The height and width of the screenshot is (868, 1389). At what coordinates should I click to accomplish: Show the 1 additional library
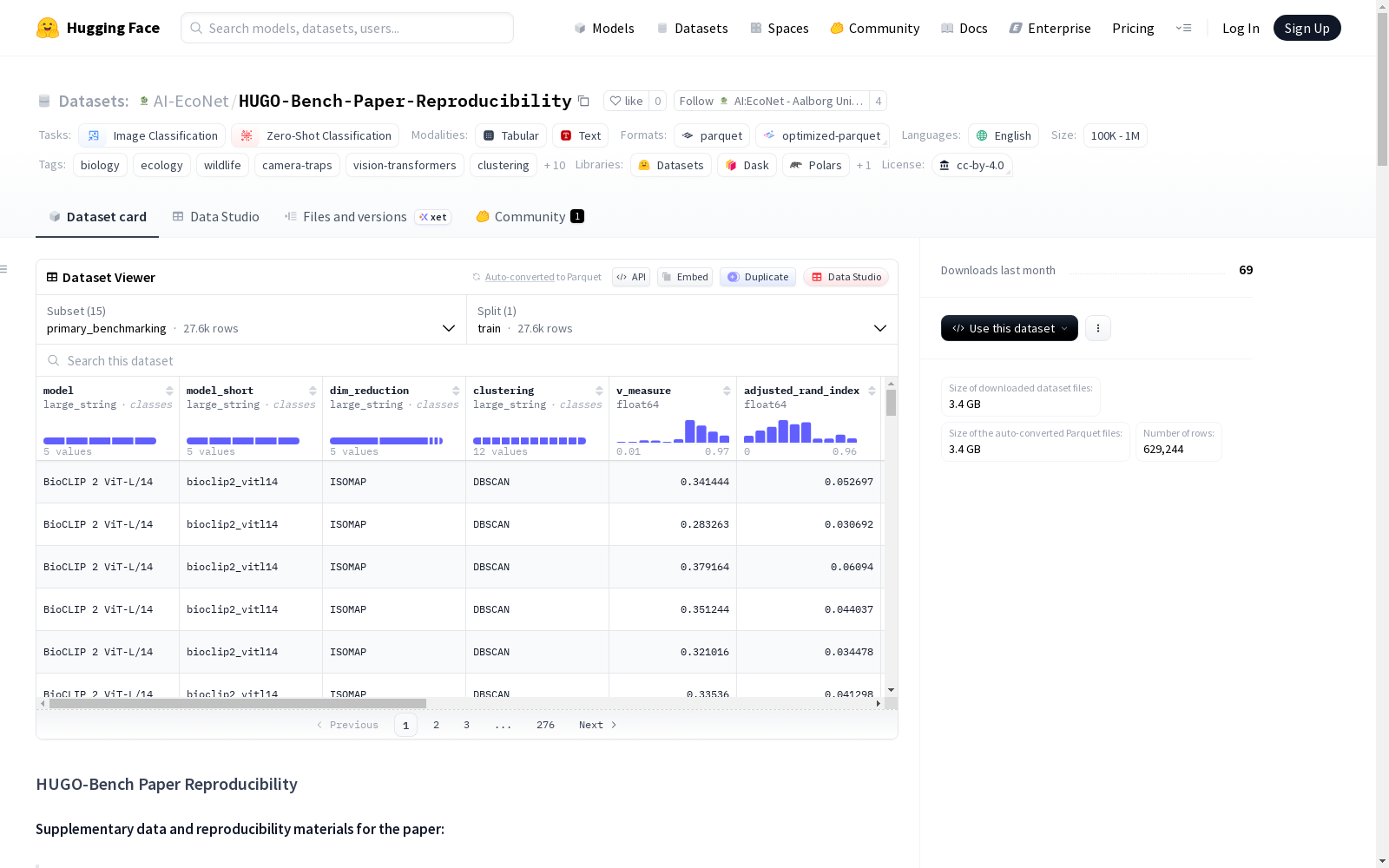pyautogui.click(x=864, y=165)
